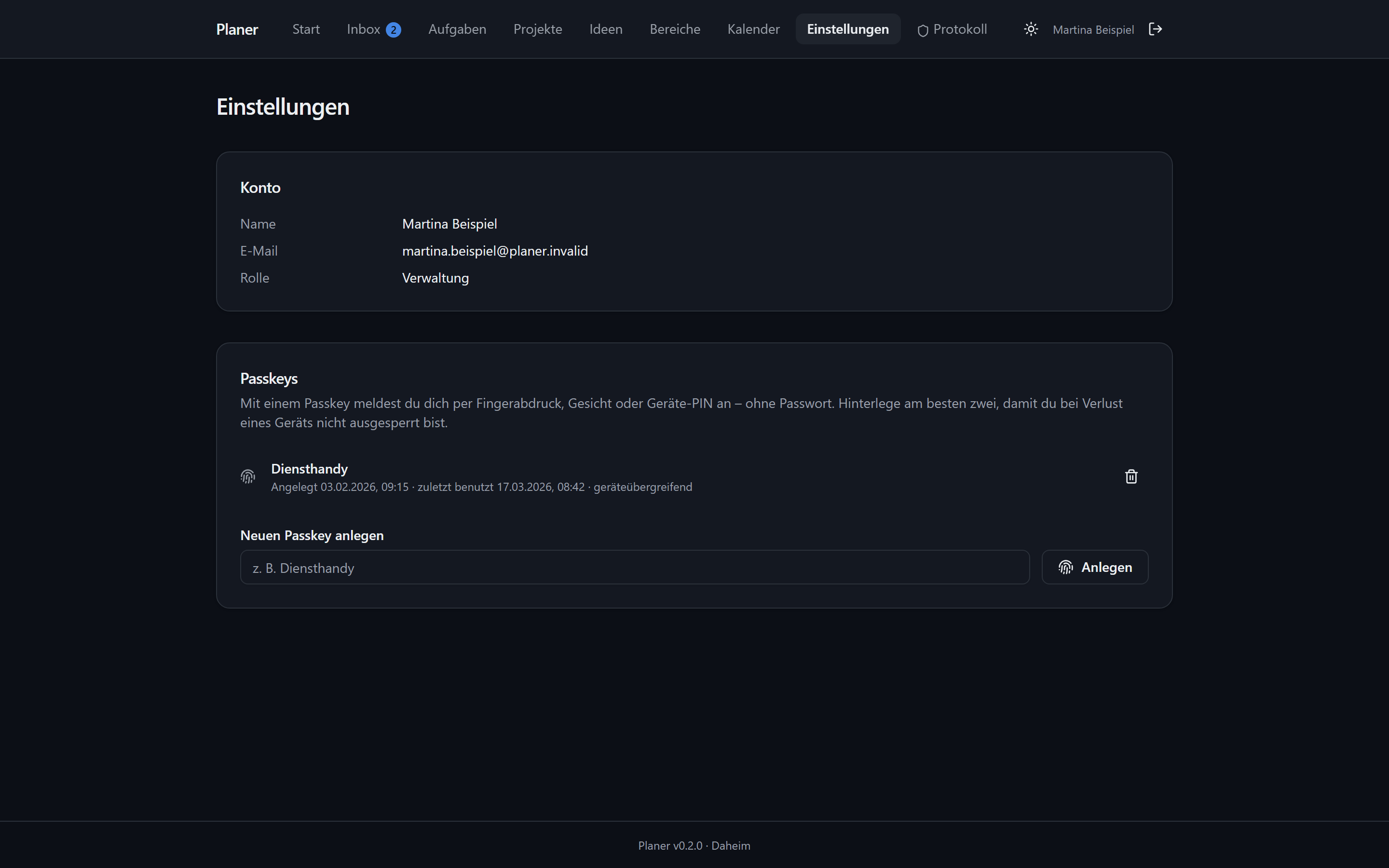
Task: Open the Aufgaben section
Action: 457,29
